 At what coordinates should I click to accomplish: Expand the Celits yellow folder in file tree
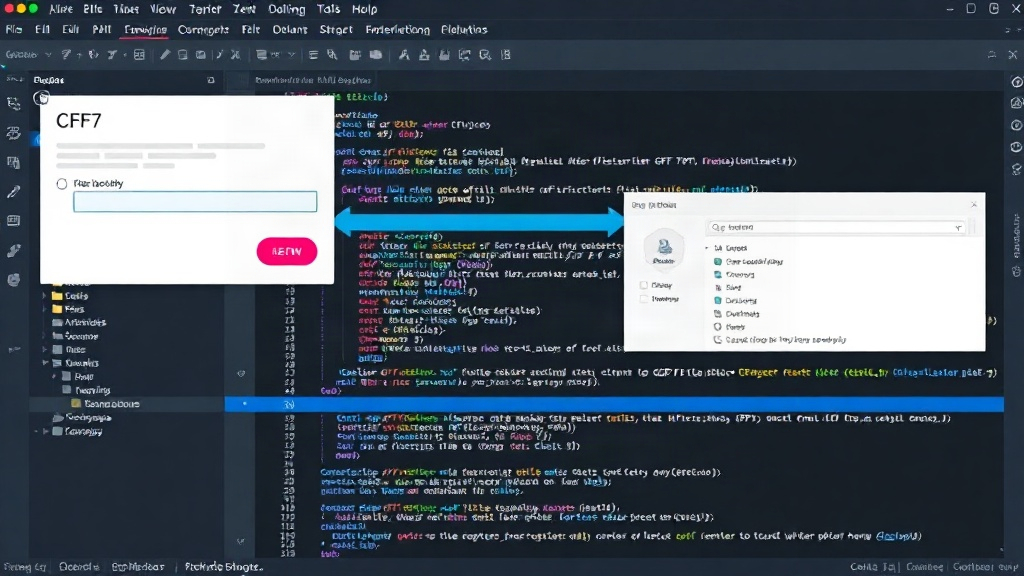tap(44, 296)
